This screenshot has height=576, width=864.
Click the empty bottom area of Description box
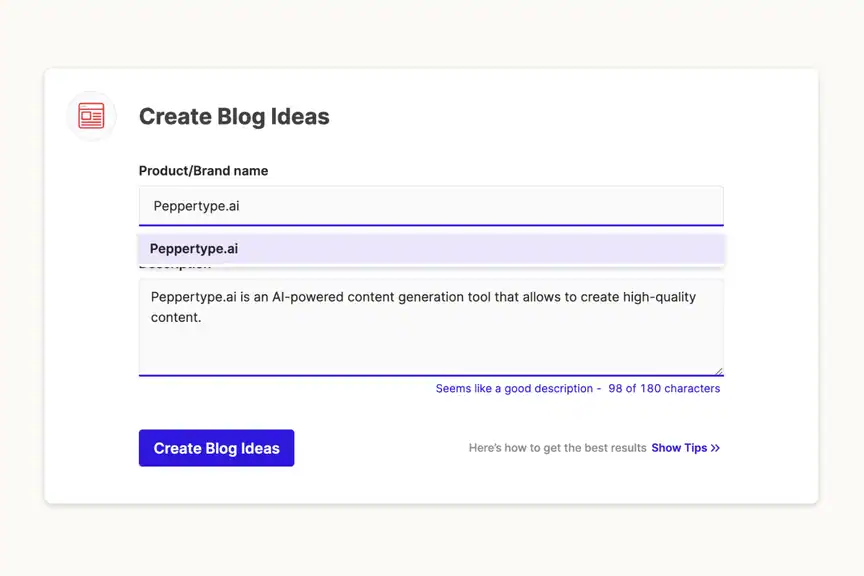430,355
